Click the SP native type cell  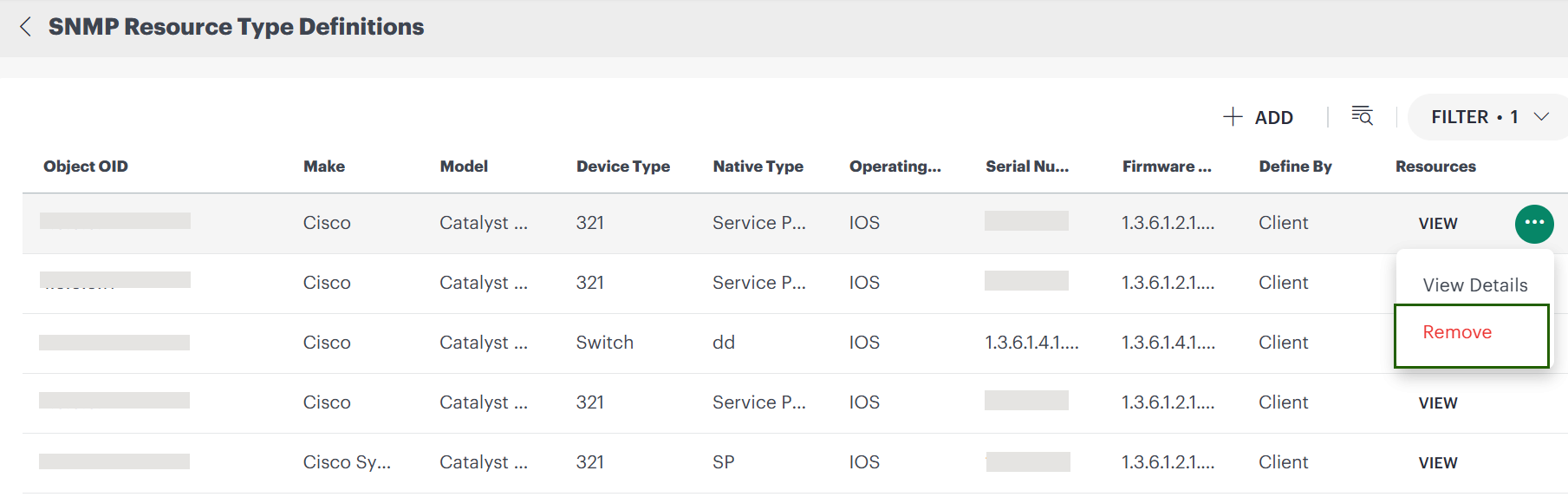point(724,462)
